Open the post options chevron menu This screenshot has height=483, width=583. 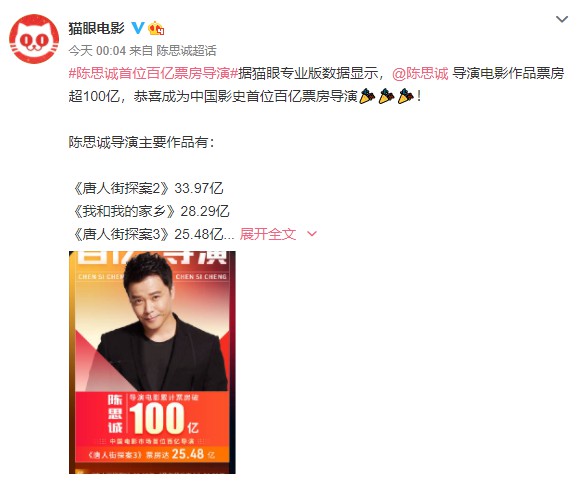(562, 19)
